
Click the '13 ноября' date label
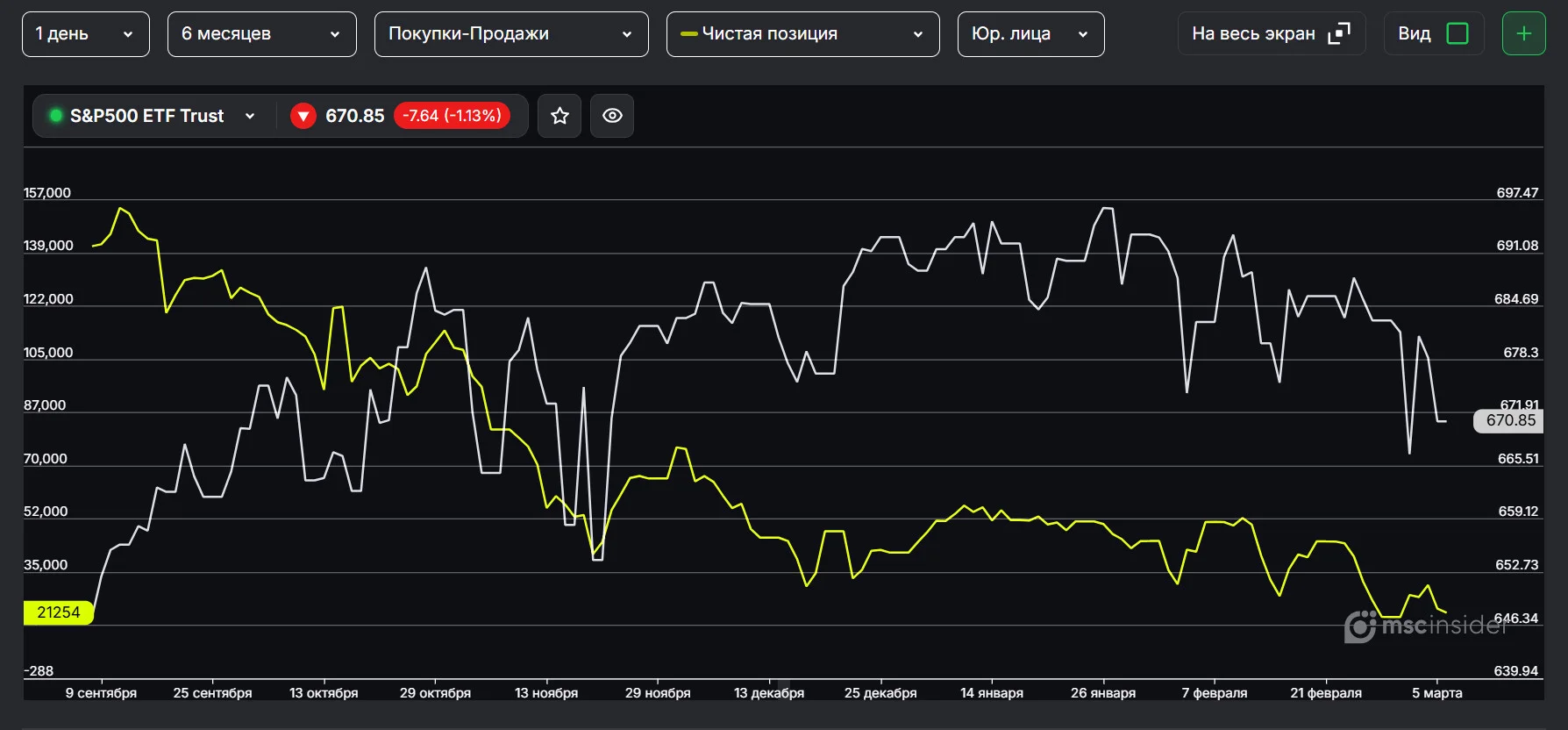(x=546, y=693)
